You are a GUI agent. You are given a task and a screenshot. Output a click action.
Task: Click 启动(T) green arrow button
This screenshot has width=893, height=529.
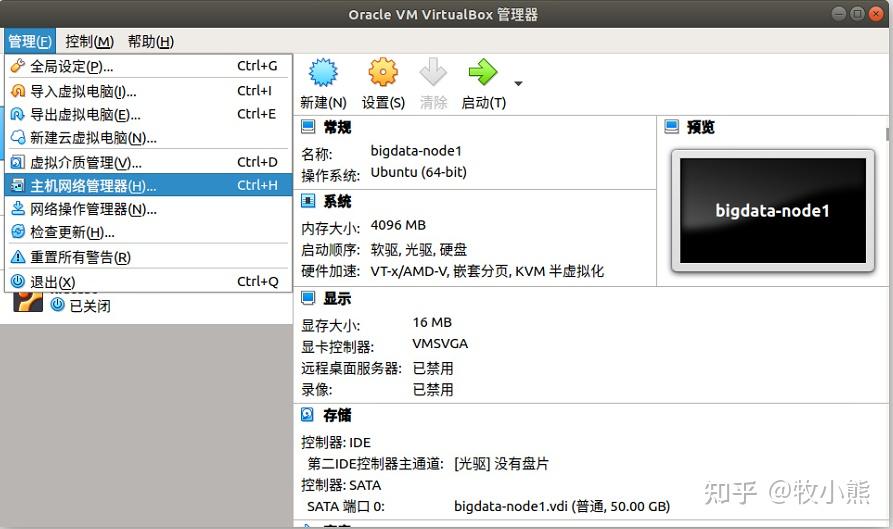point(483,84)
